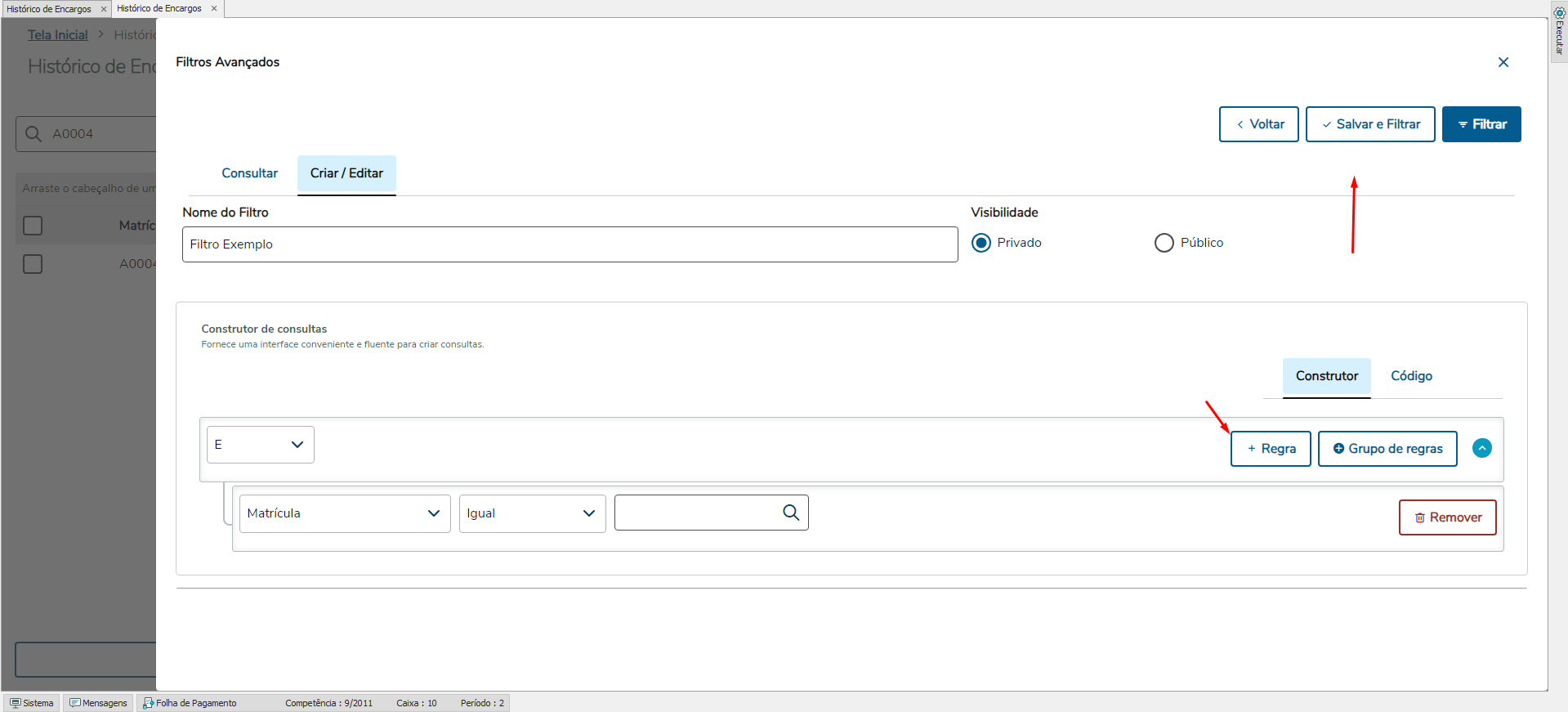
Task: Switch to the Consultar tab
Action: point(249,173)
